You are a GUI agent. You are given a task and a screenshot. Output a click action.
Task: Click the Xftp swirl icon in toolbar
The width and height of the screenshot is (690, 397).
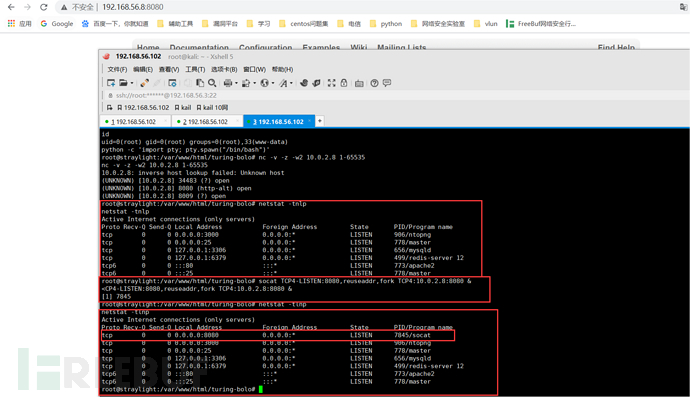[304, 83]
